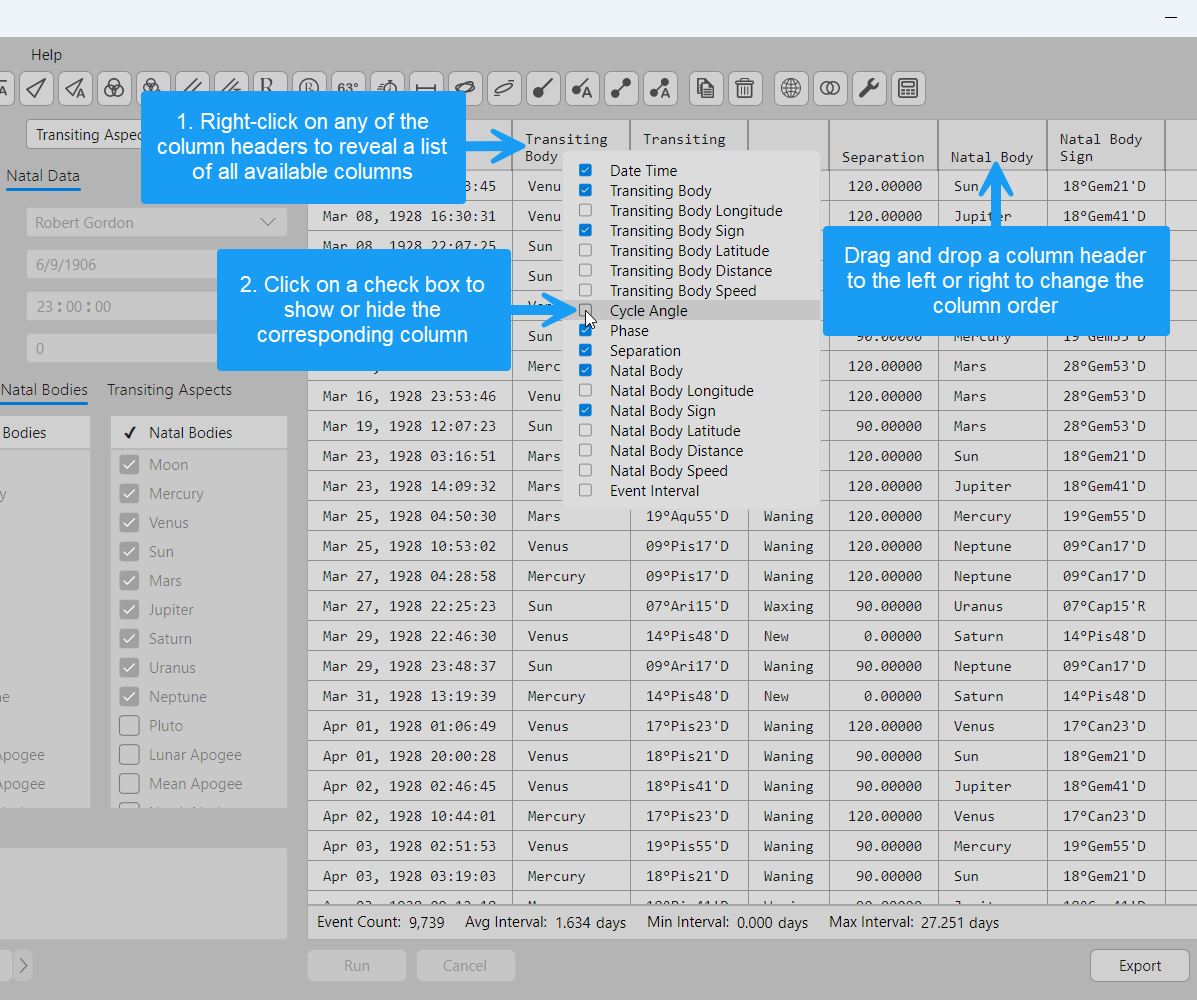The height and width of the screenshot is (1000, 1197).
Task: Hide the Separation column via checkbox
Action: [x=586, y=350]
